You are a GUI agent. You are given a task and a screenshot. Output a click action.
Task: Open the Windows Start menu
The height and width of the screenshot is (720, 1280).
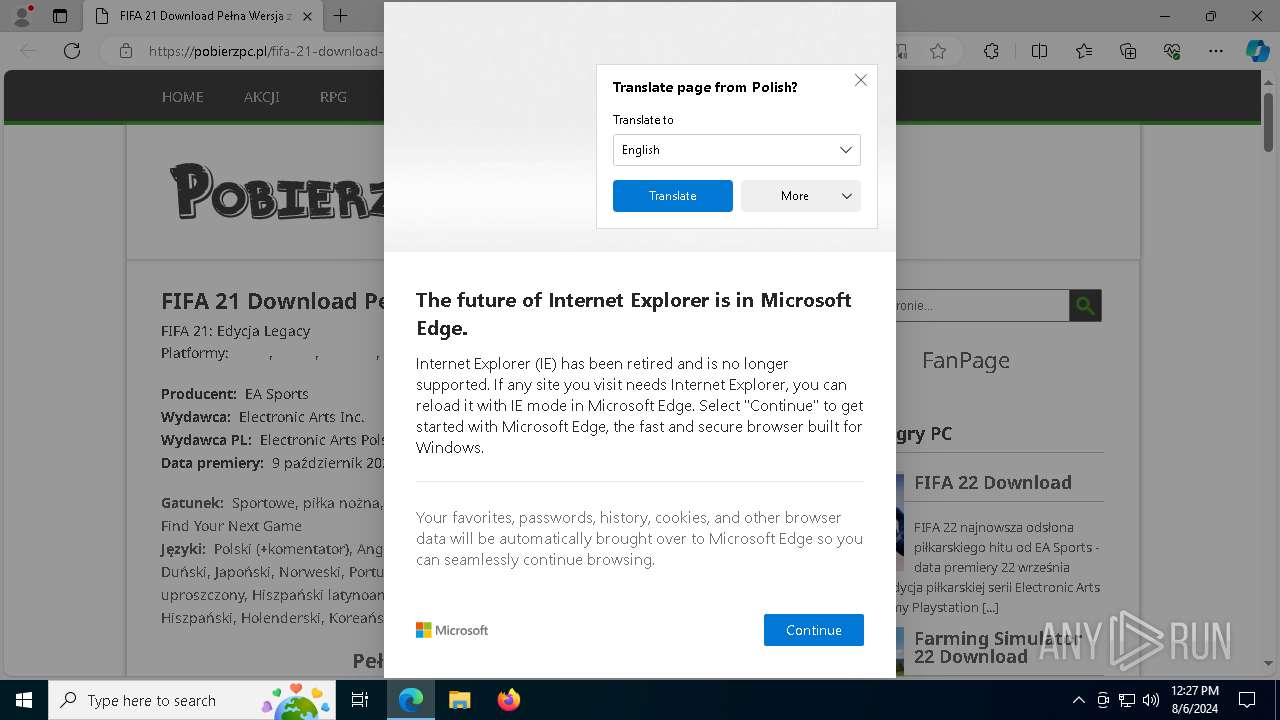click(23, 700)
